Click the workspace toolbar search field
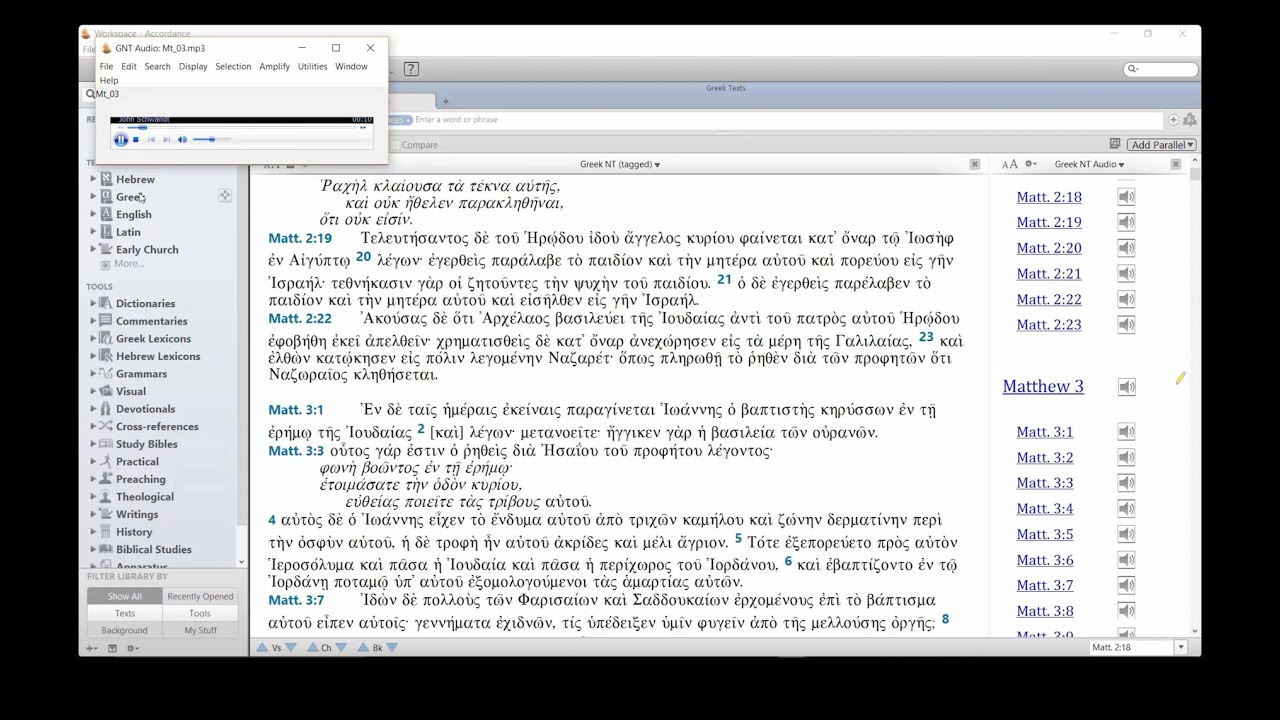 [x=1161, y=69]
